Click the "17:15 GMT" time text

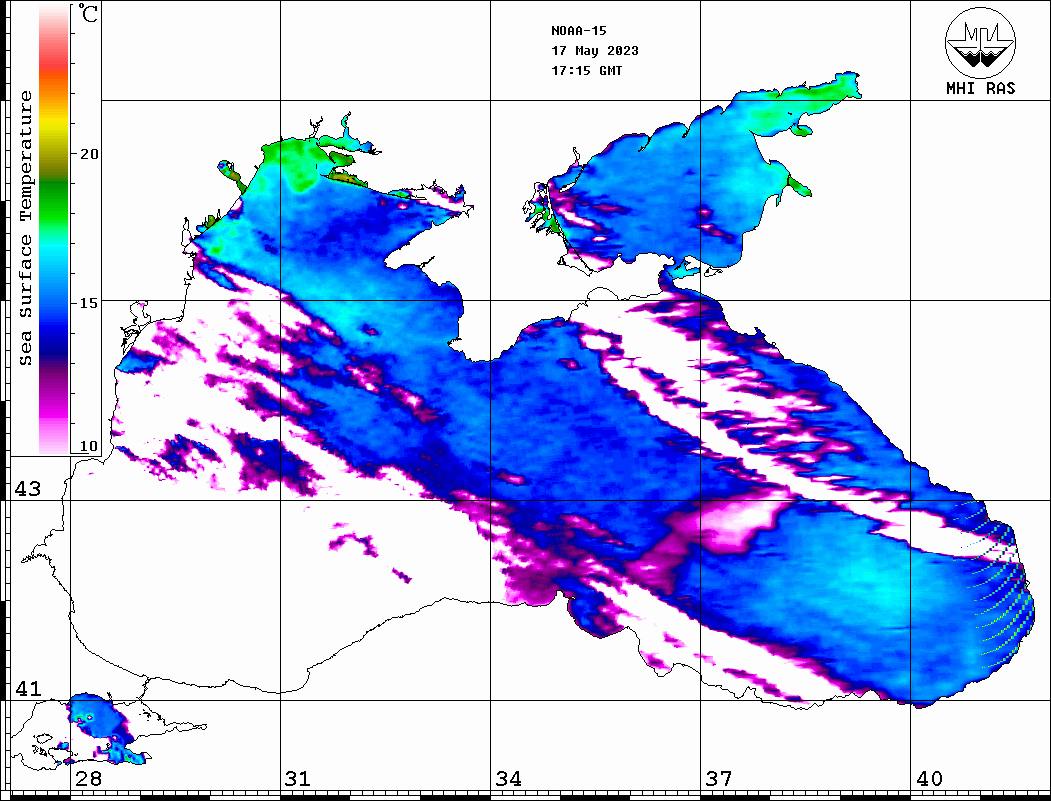586,70
